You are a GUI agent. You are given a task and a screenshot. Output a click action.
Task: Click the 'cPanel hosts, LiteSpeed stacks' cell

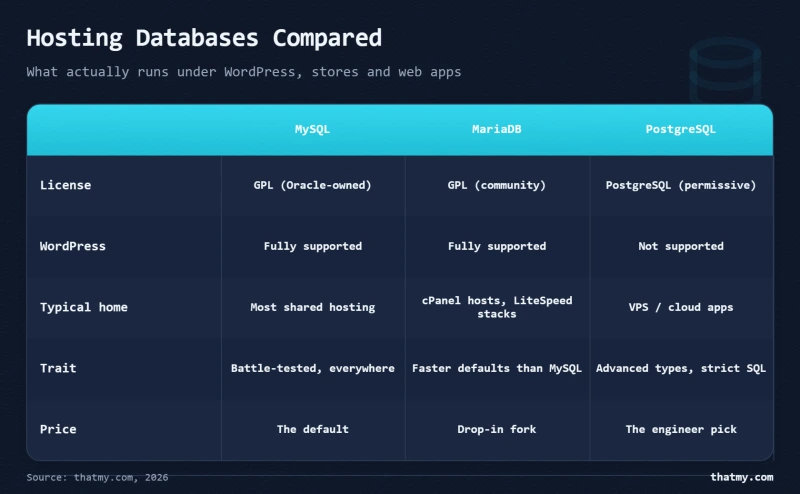(x=496, y=307)
